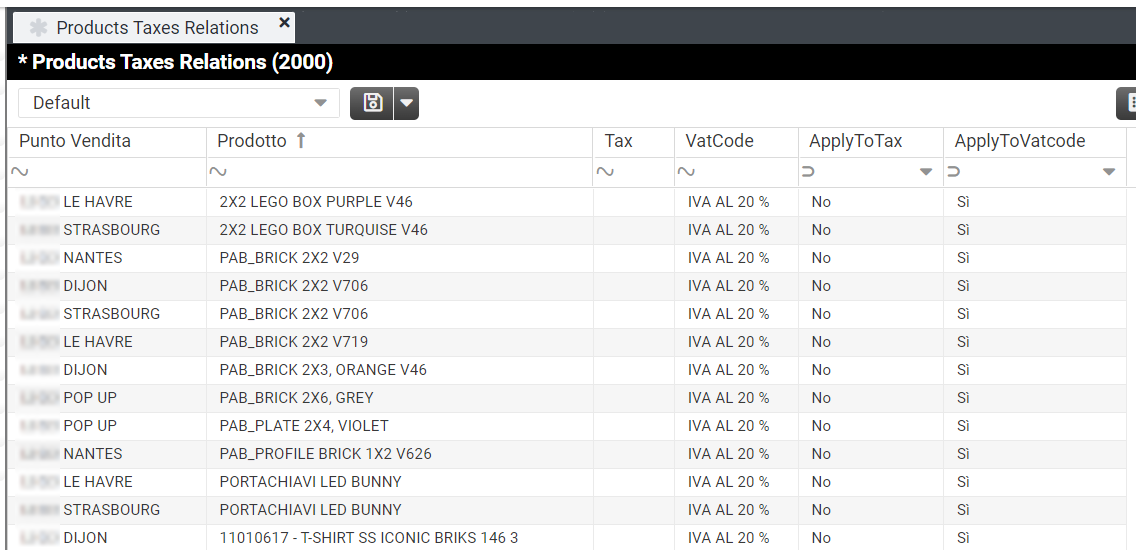Open the ApplyToVatcode filter dropdown
The width and height of the screenshot is (1136, 550).
point(1109,172)
